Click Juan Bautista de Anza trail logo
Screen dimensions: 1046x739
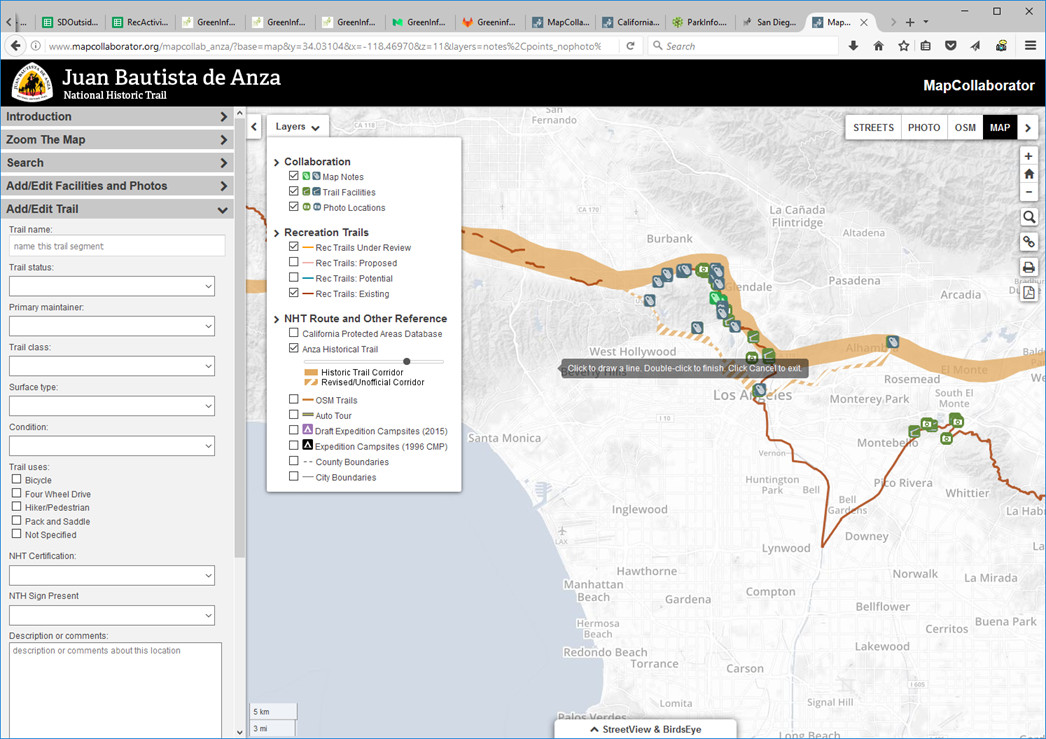click(31, 83)
